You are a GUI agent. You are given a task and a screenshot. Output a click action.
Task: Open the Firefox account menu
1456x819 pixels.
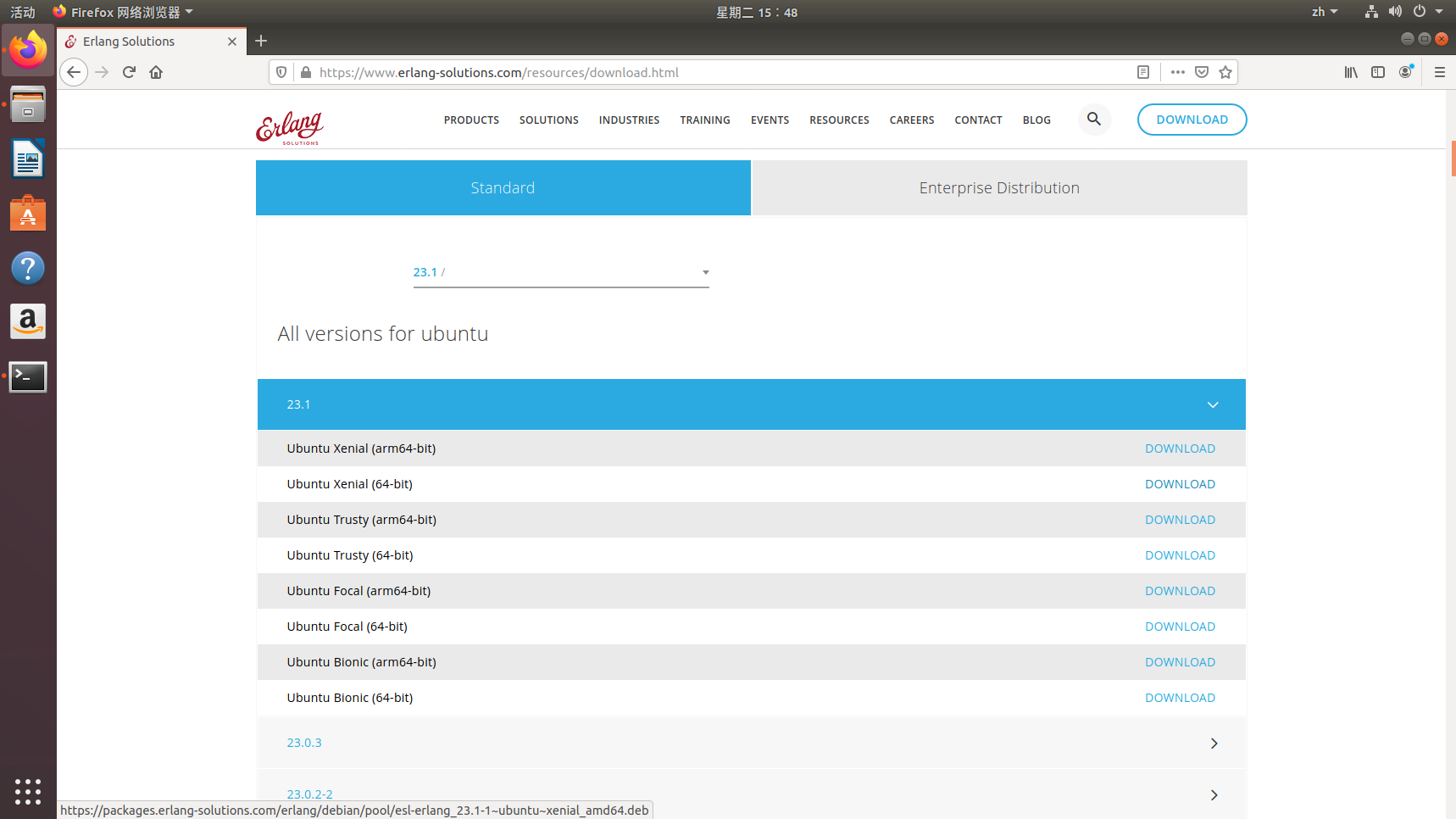click(x=1406, y=72)
